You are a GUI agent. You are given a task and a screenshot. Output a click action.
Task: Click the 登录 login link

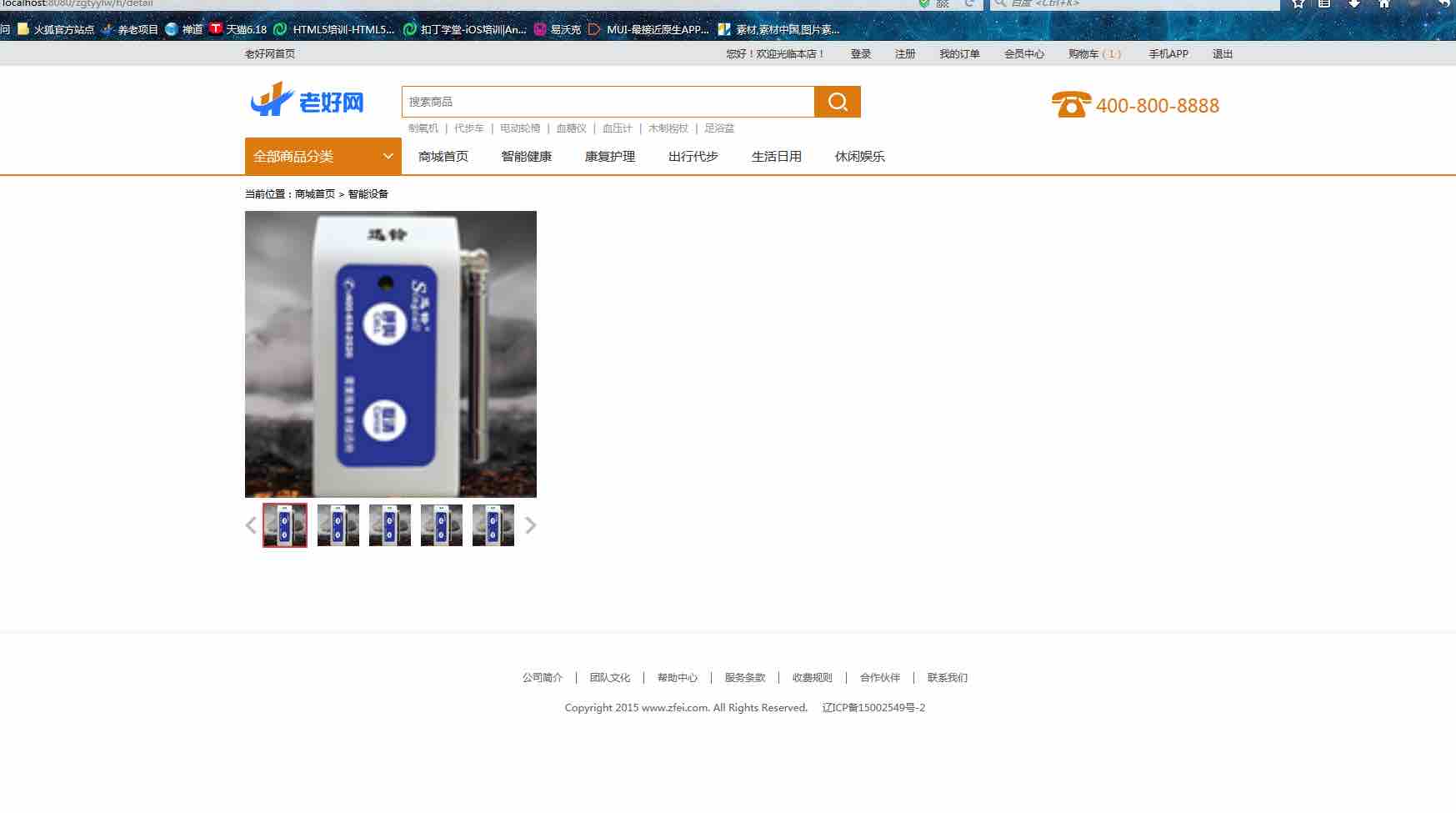(x=860, y=53)
